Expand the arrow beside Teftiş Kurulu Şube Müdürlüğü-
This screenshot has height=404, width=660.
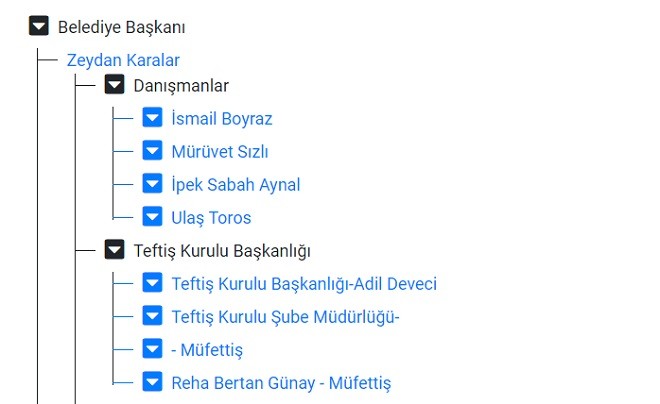click(152, 316)
